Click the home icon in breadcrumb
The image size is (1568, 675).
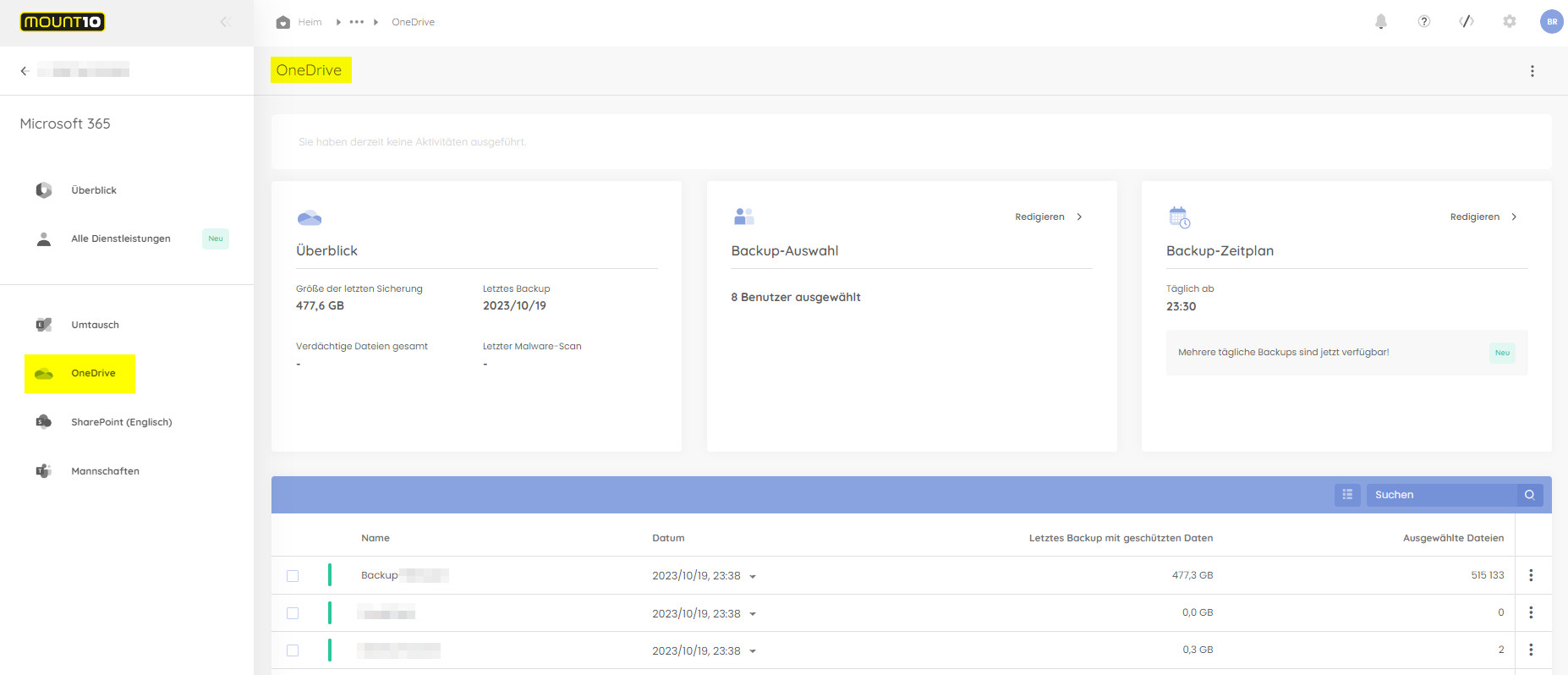pyautogui.click(x=283, y=22)
